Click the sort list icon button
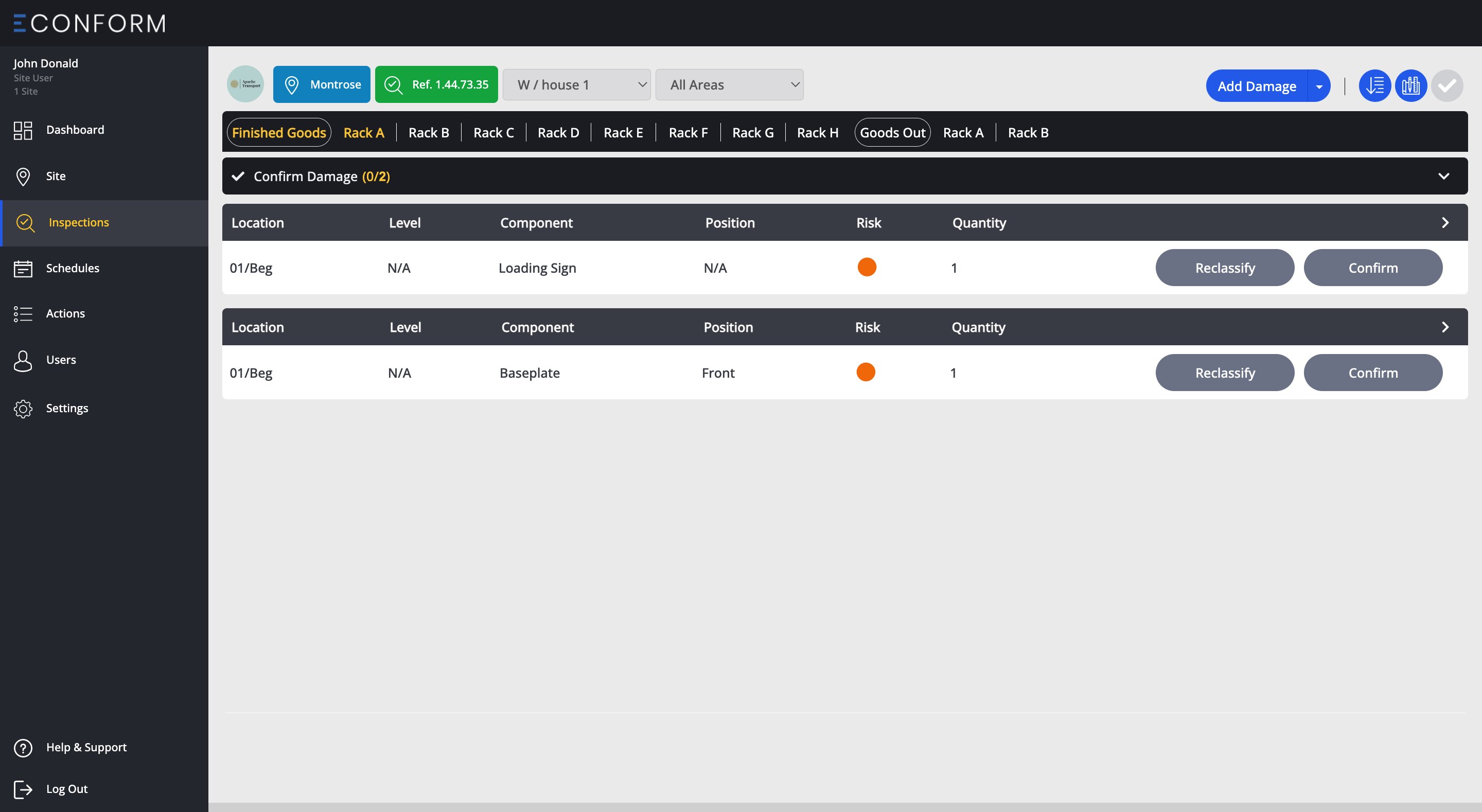 pos(1374,86)
